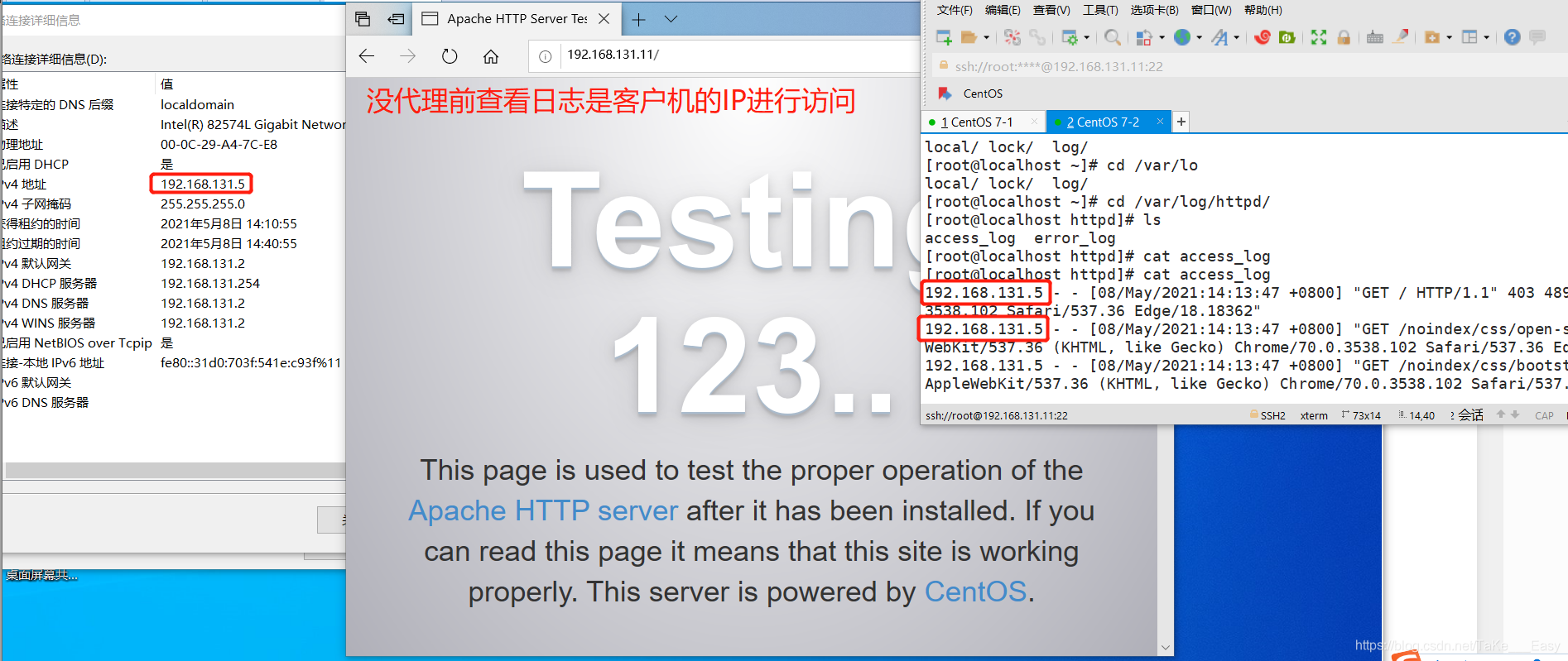Click the new folder plus icon in Xshell

1432,37
